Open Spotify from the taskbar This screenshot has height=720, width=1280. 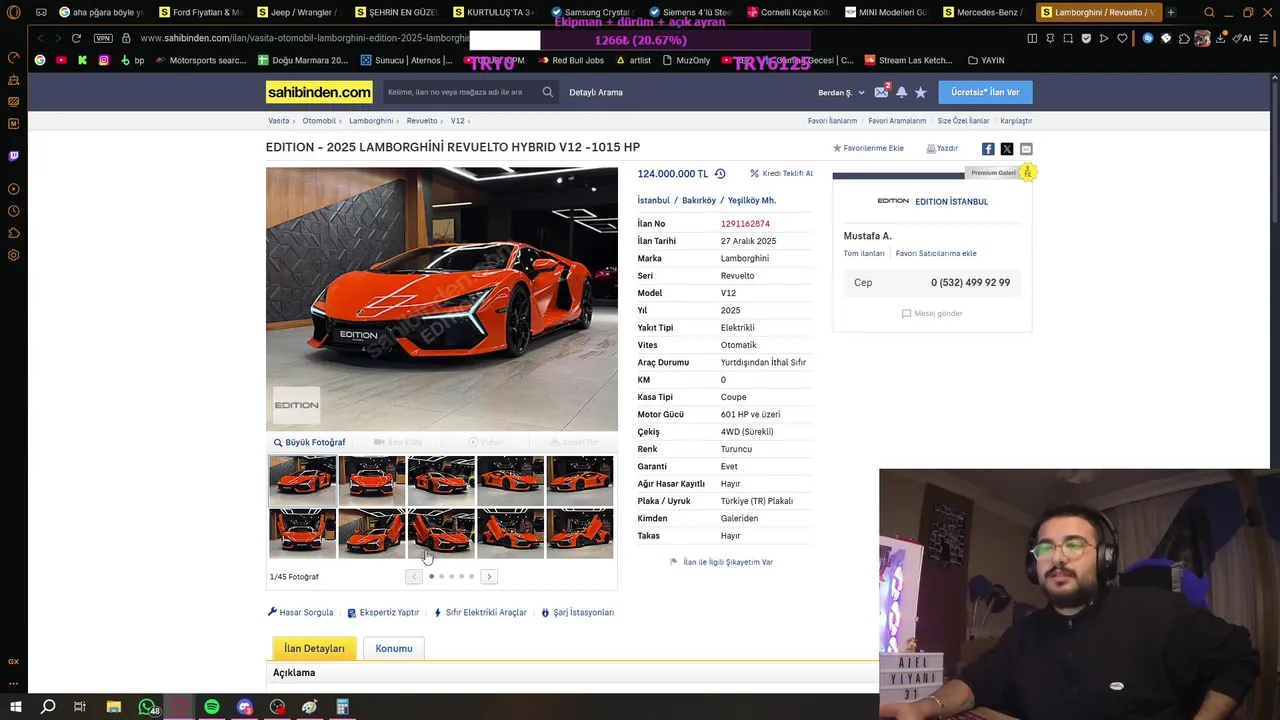(x=212, y=707)
